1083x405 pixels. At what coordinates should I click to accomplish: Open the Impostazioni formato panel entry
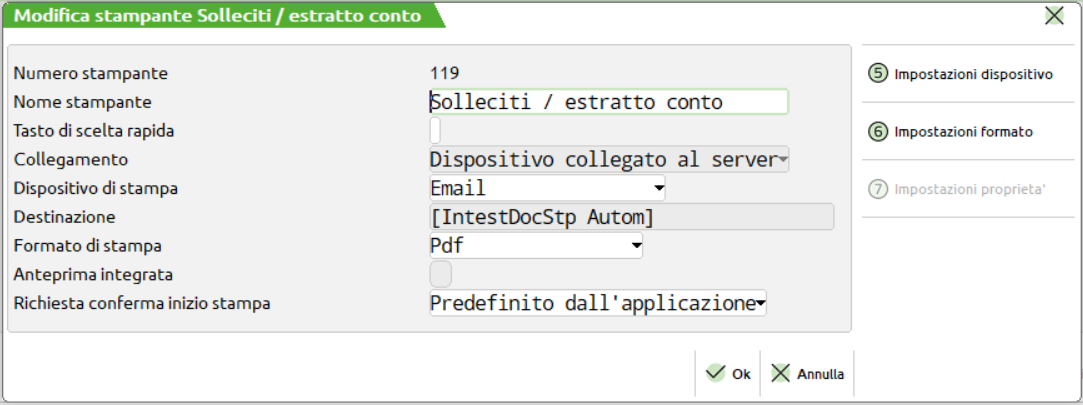click(963, 132)
